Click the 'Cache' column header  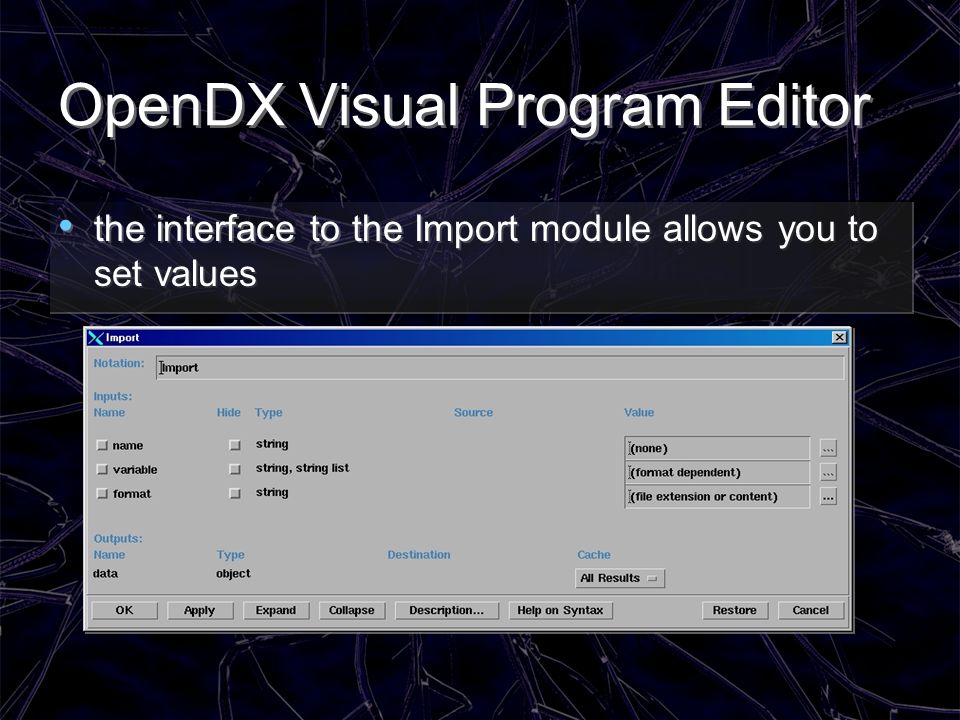(x=594, y=555)
